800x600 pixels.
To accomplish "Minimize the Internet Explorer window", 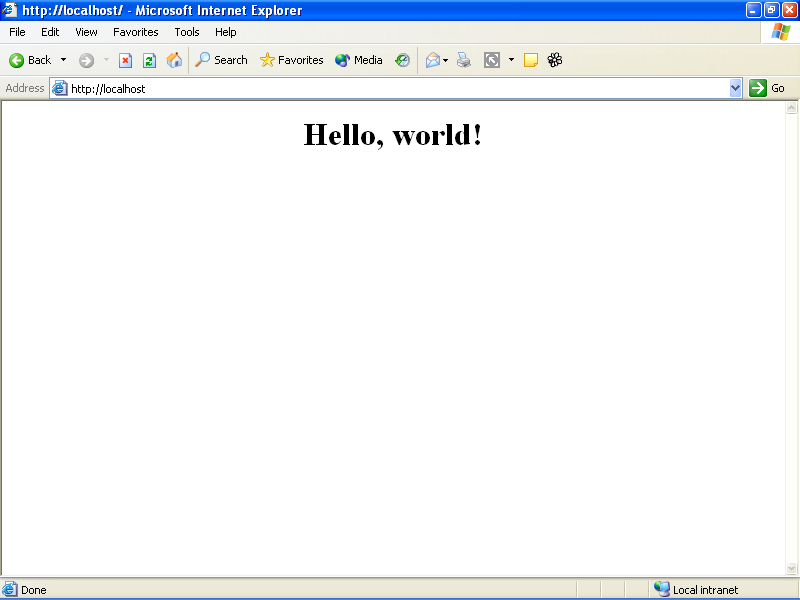I will coord(753,10).
